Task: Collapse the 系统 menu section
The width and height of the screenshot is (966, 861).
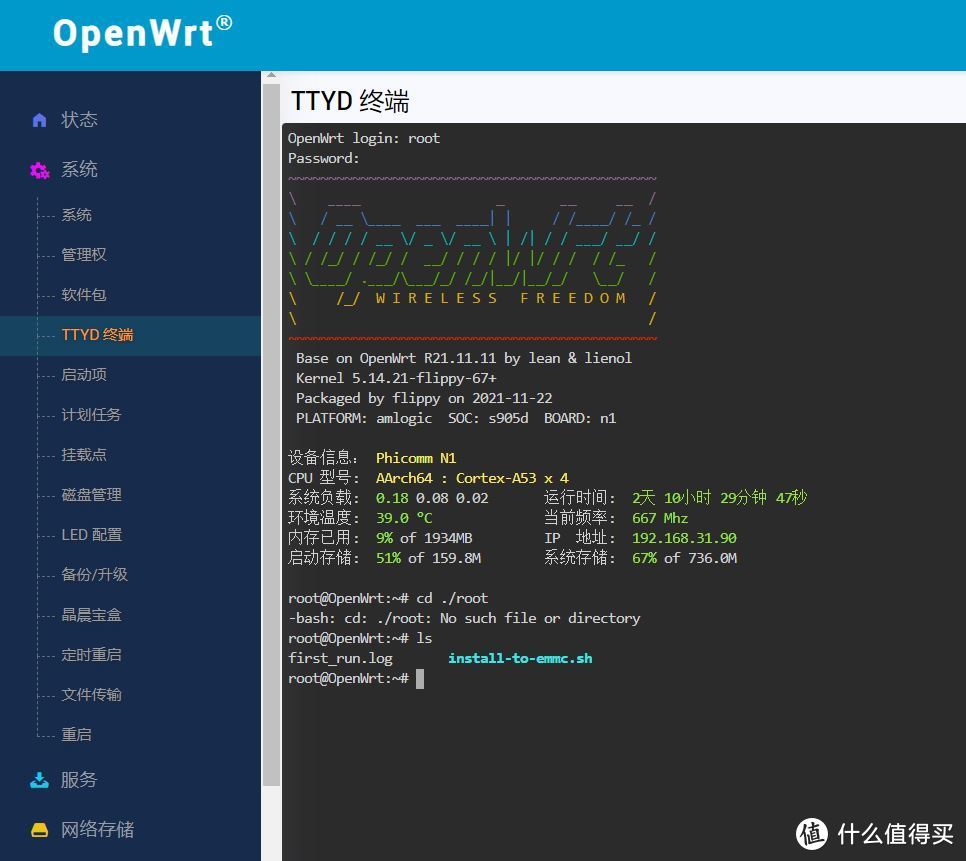Action: tap(79, 170)
